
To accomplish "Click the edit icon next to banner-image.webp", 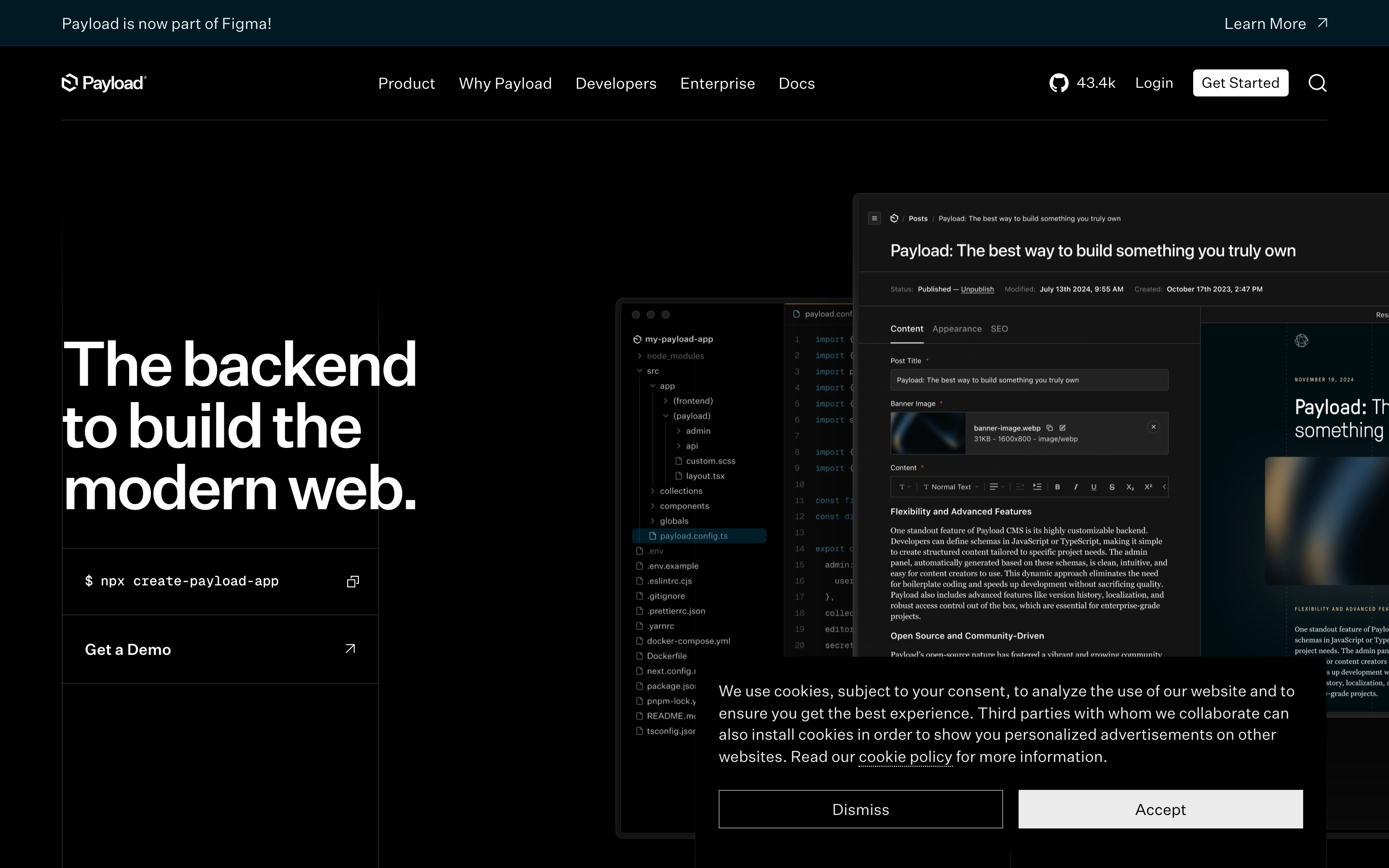I will point(1062,428).
